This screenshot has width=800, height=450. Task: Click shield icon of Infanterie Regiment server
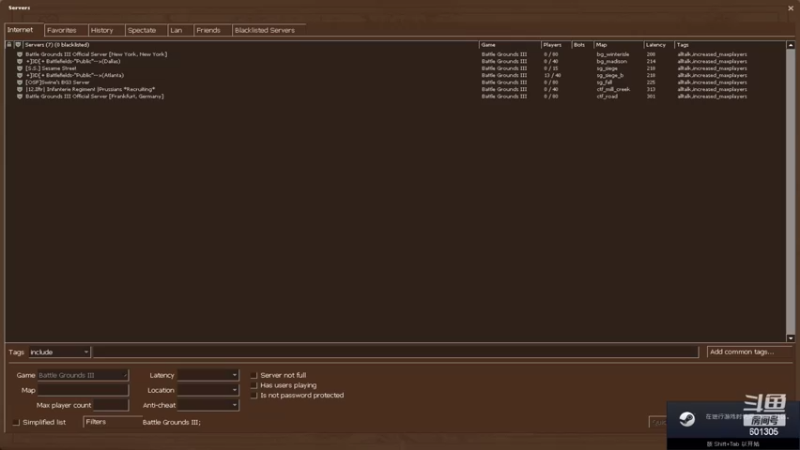click(19, 89)
